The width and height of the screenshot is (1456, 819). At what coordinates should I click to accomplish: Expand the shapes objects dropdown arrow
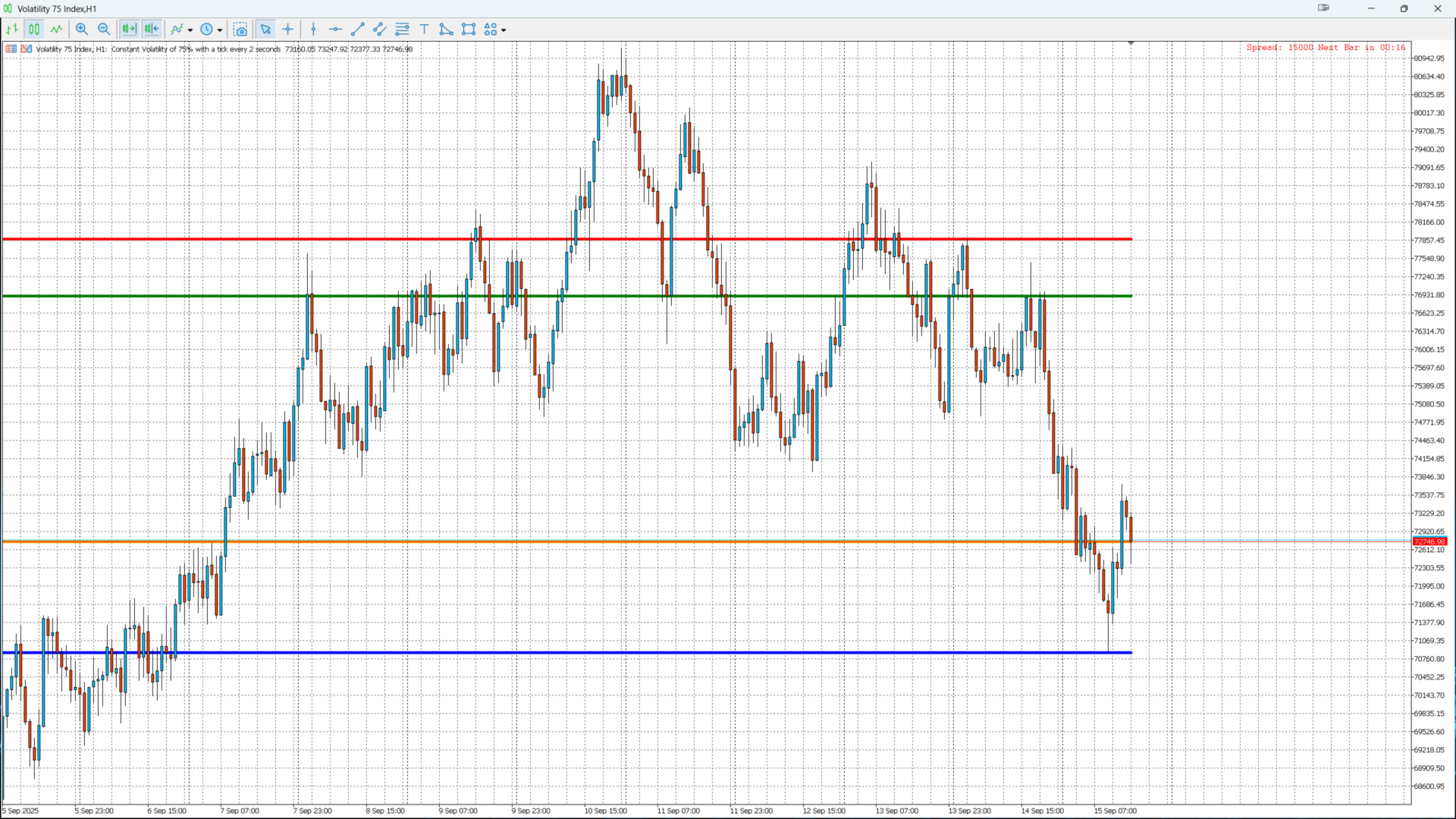[x=504, y=30]
